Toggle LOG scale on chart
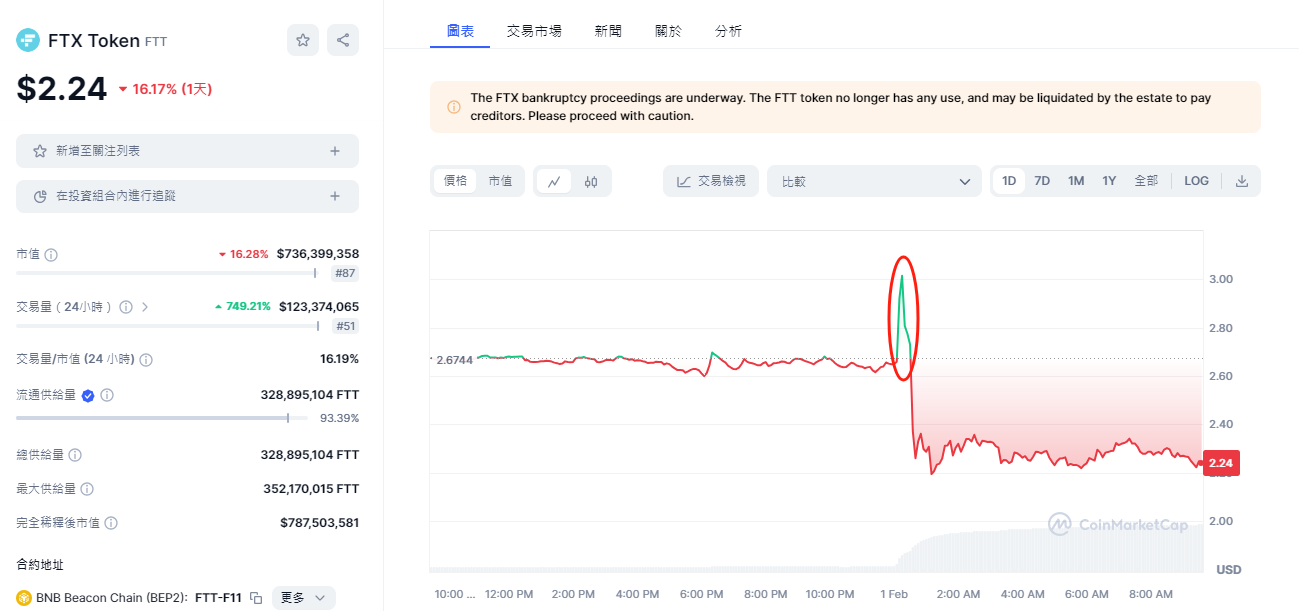 [x=1196, y=181]
